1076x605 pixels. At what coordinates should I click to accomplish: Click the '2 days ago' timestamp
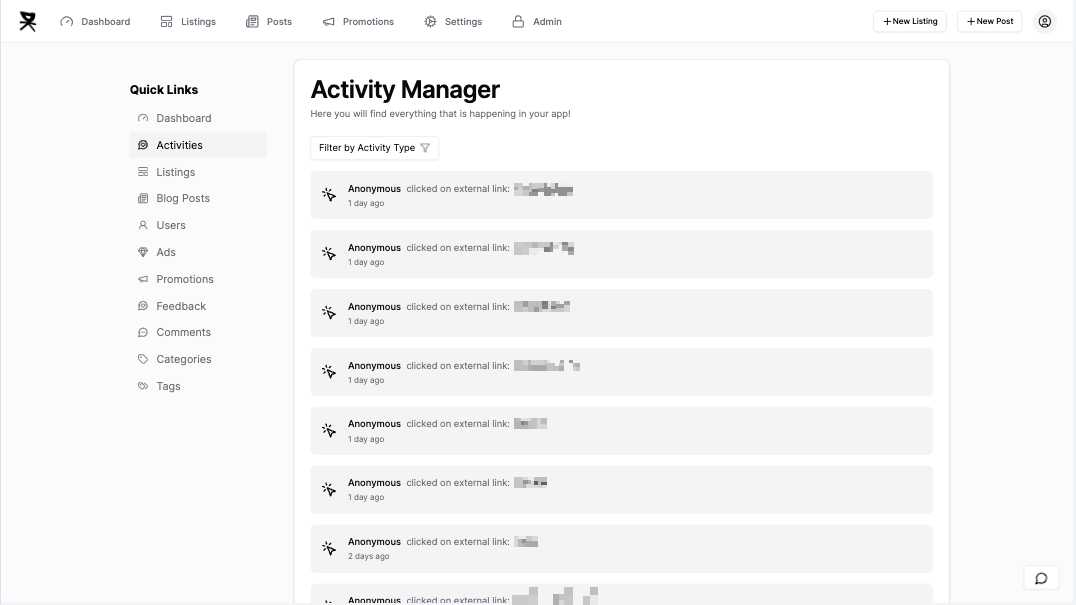(369, 556)
